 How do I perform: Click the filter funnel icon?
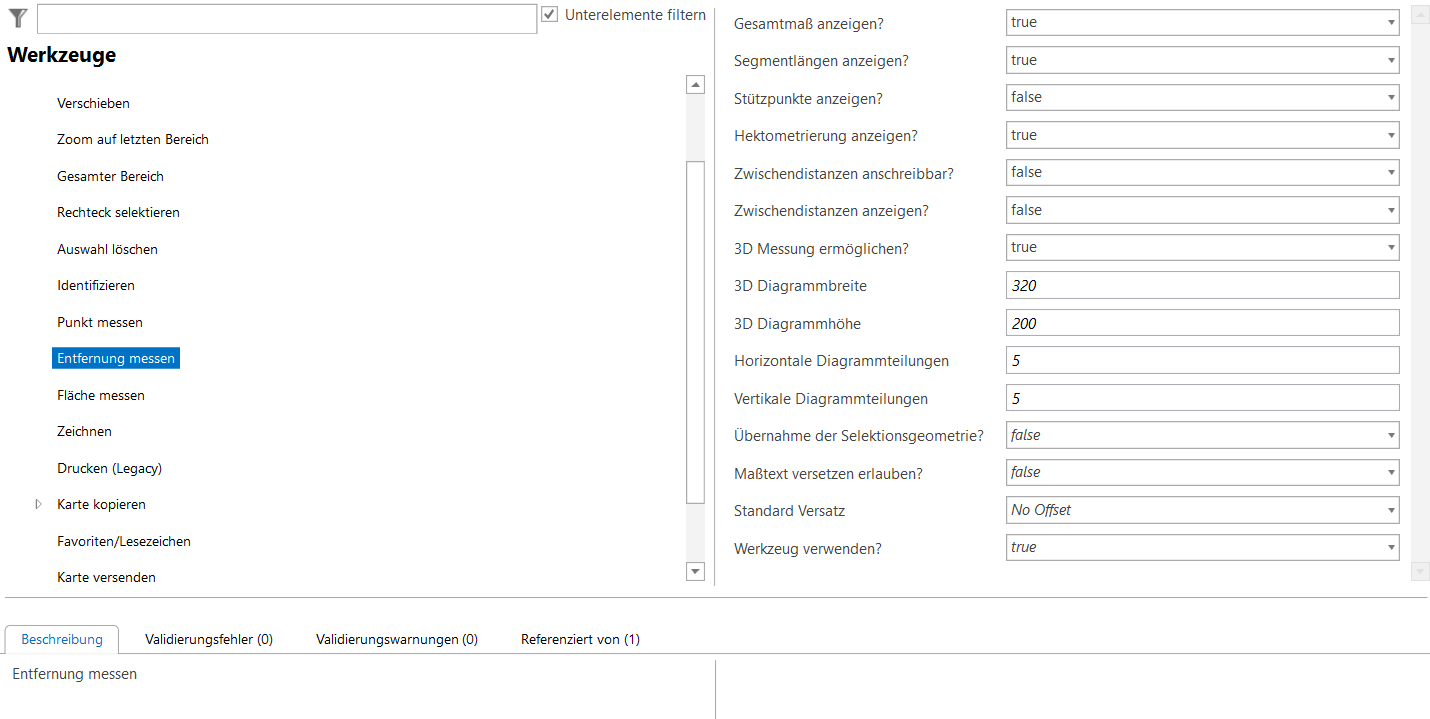pos(17,17)
